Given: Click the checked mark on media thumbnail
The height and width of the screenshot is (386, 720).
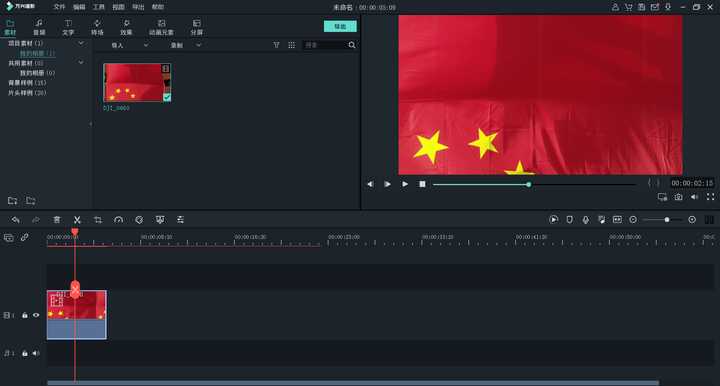Looking at the screenshot, I should (x=167, y=97).
